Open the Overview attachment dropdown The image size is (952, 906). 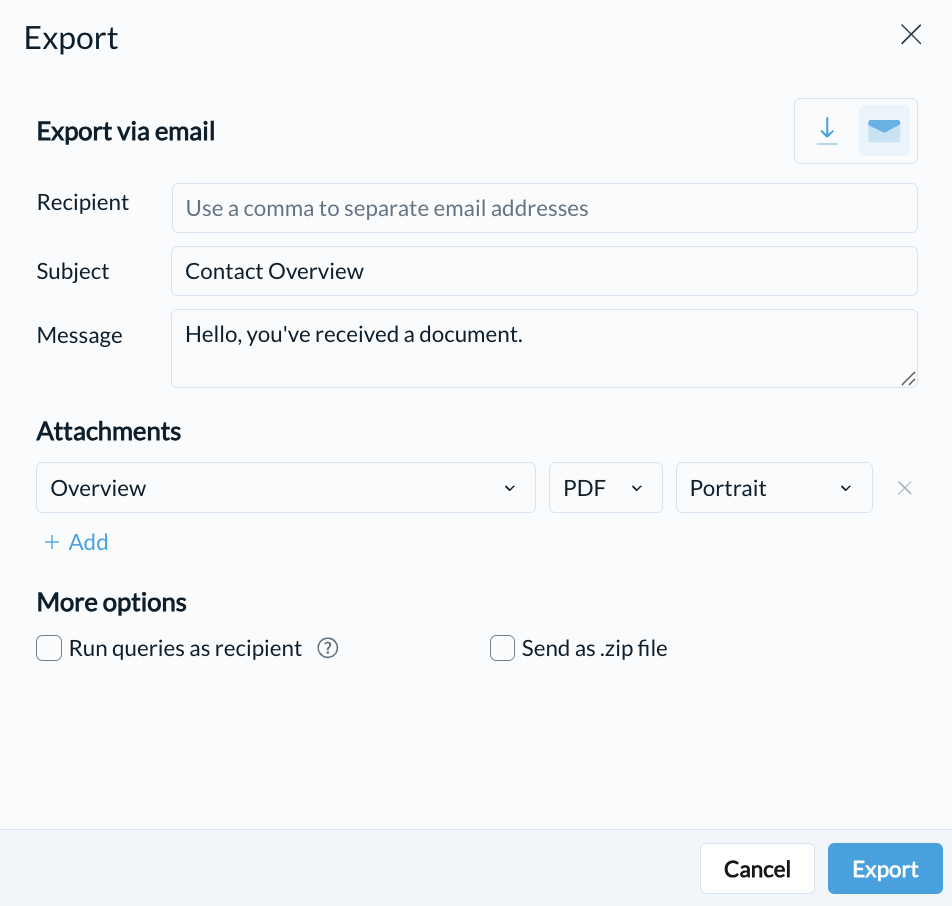click(x=286, y=488)
